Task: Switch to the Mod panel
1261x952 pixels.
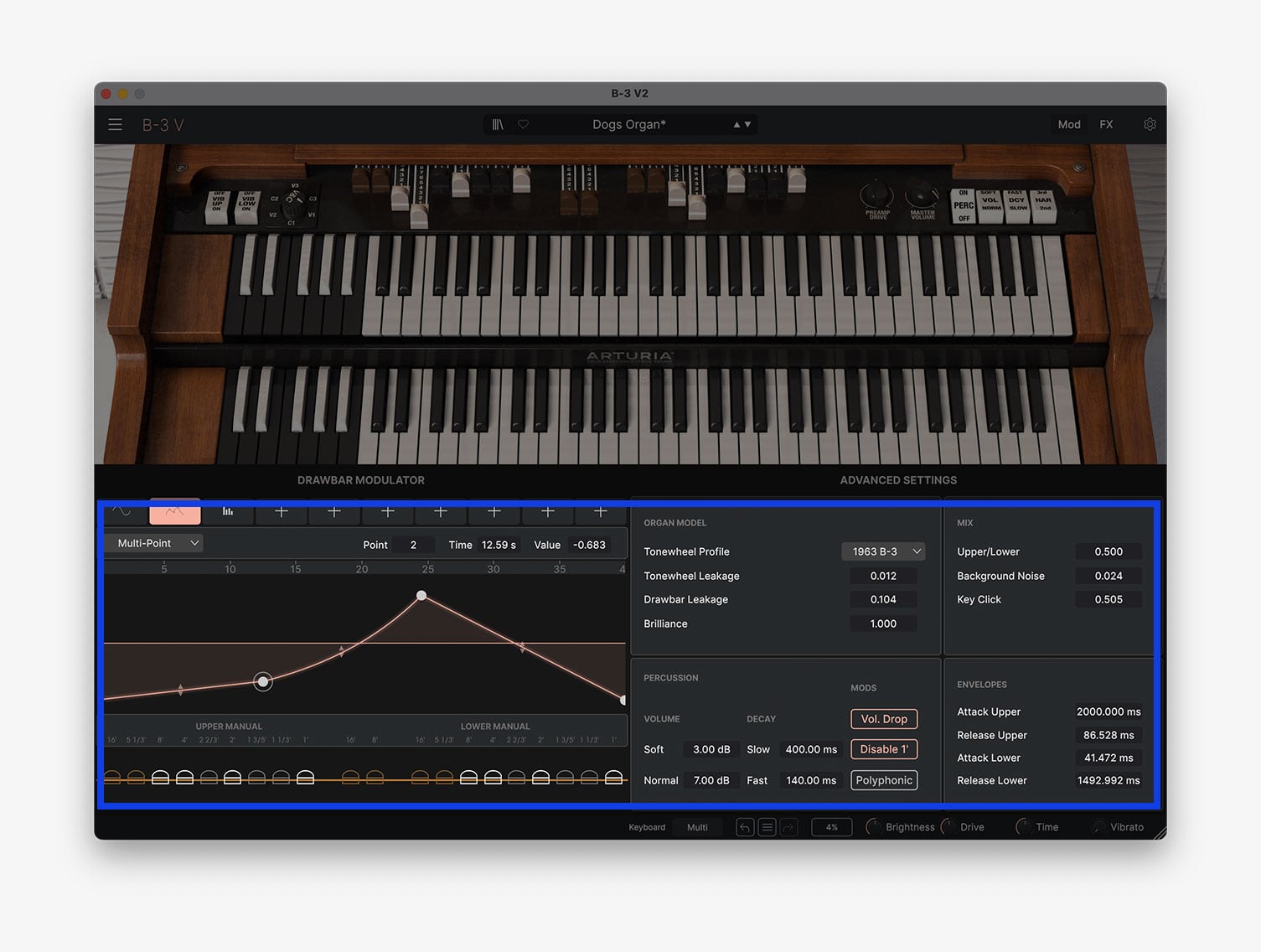Action: point(1069,125)
